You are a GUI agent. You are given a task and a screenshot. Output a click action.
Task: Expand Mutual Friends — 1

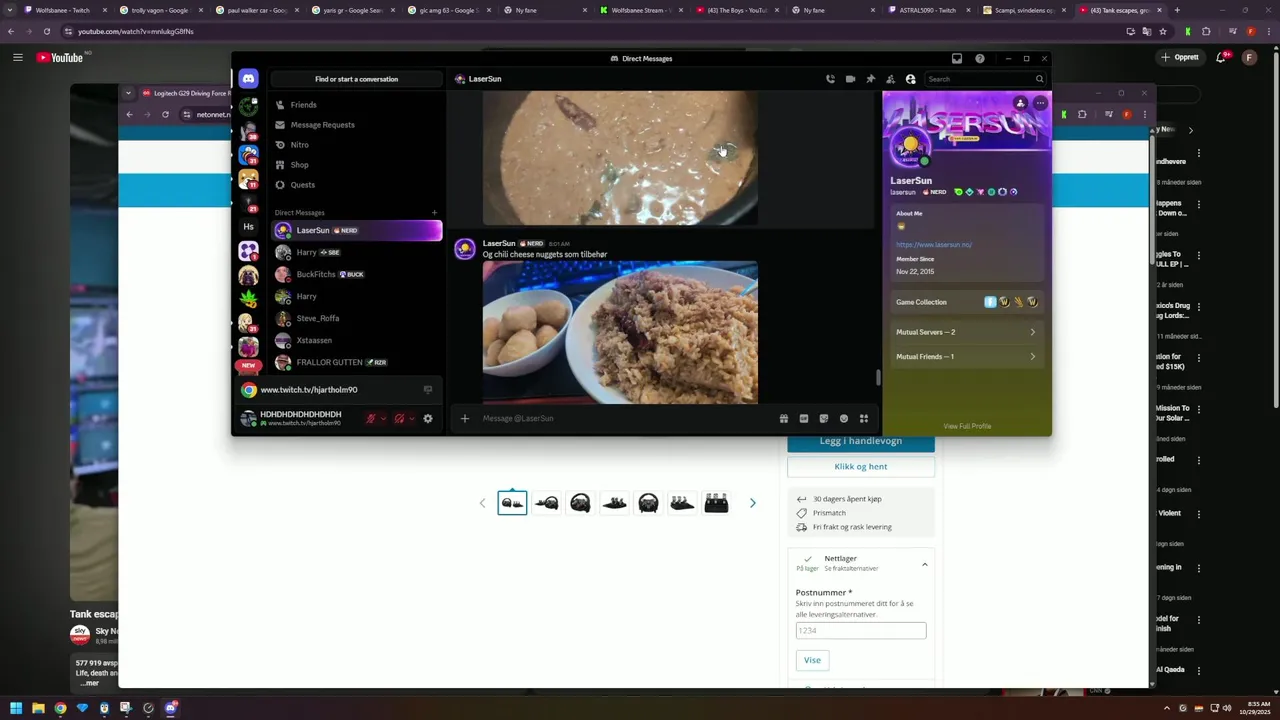[x=965, y=356]
